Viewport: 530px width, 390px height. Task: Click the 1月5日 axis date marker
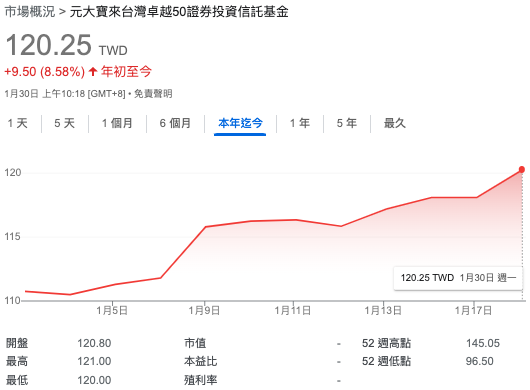coord(112,310)
